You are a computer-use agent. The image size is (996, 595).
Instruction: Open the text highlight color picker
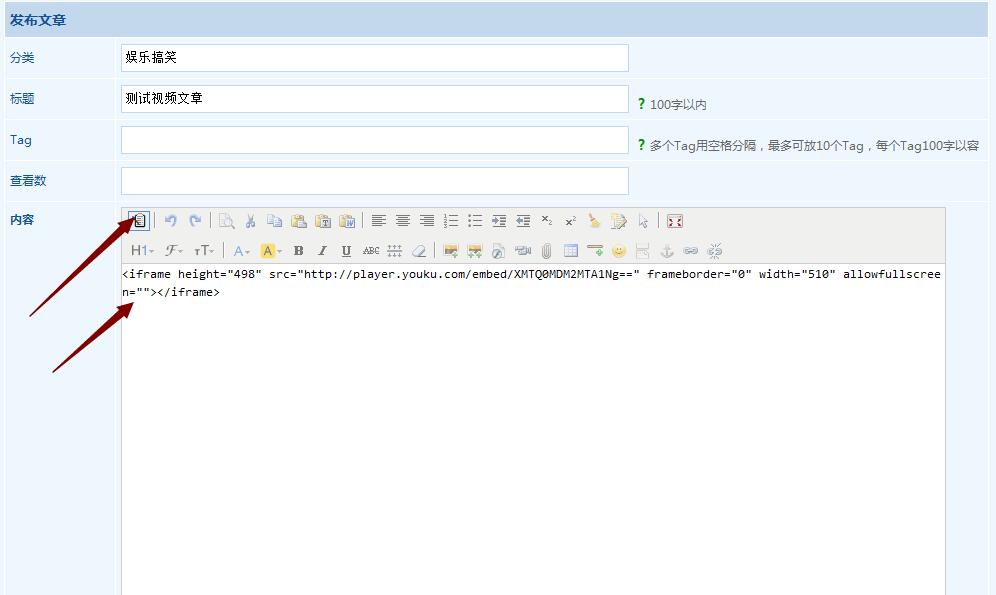tap(271, 251)
